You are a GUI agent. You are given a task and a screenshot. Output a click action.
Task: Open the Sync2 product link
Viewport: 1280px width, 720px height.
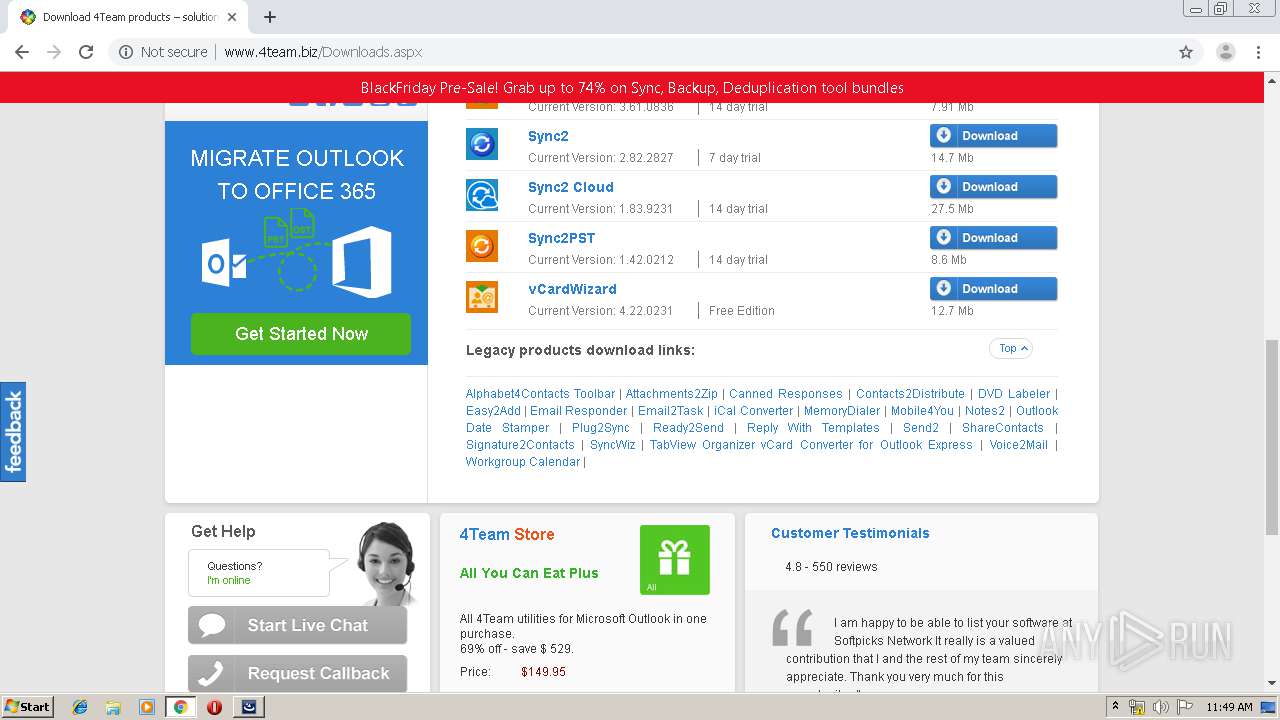(548, 136)
